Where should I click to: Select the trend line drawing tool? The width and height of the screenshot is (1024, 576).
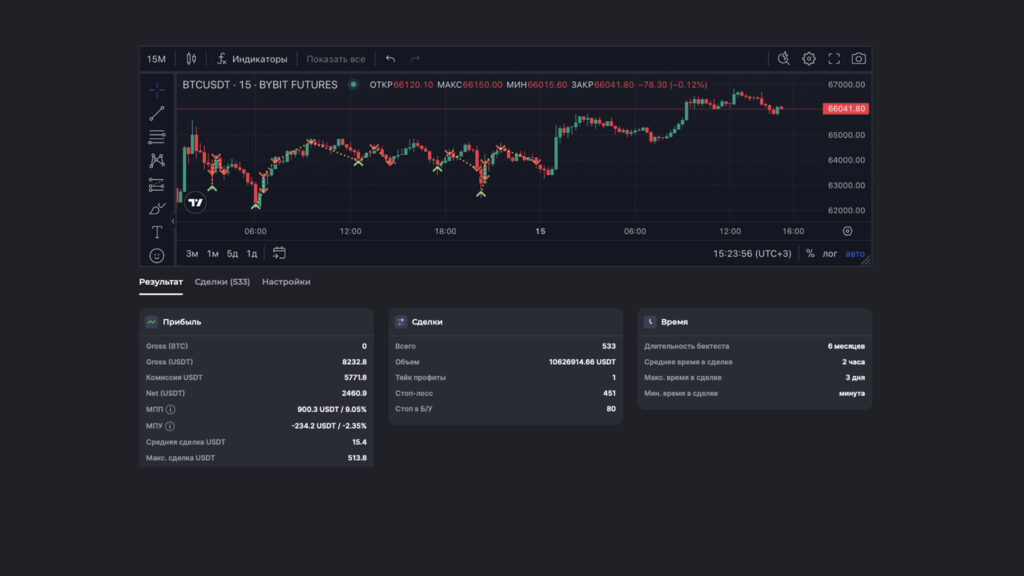pyautogui.click(x=157, y=113)
